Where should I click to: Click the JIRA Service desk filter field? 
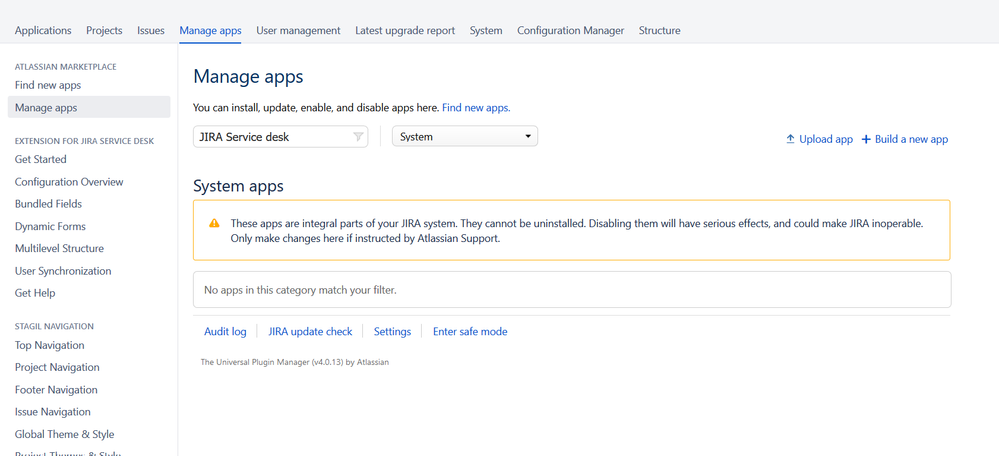pos(280,136)
